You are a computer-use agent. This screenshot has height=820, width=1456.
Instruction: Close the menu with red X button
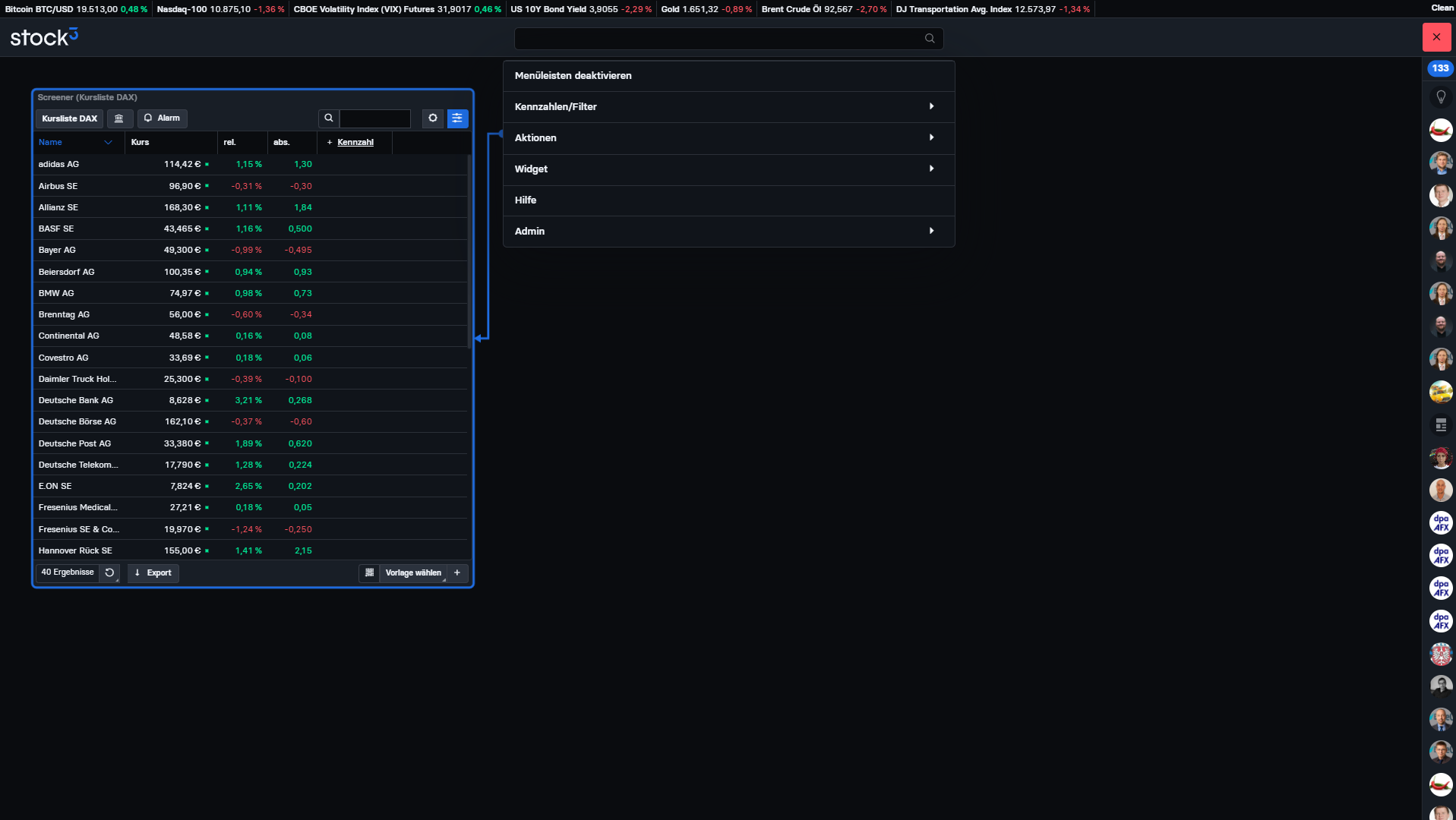tap(1436, 37)
